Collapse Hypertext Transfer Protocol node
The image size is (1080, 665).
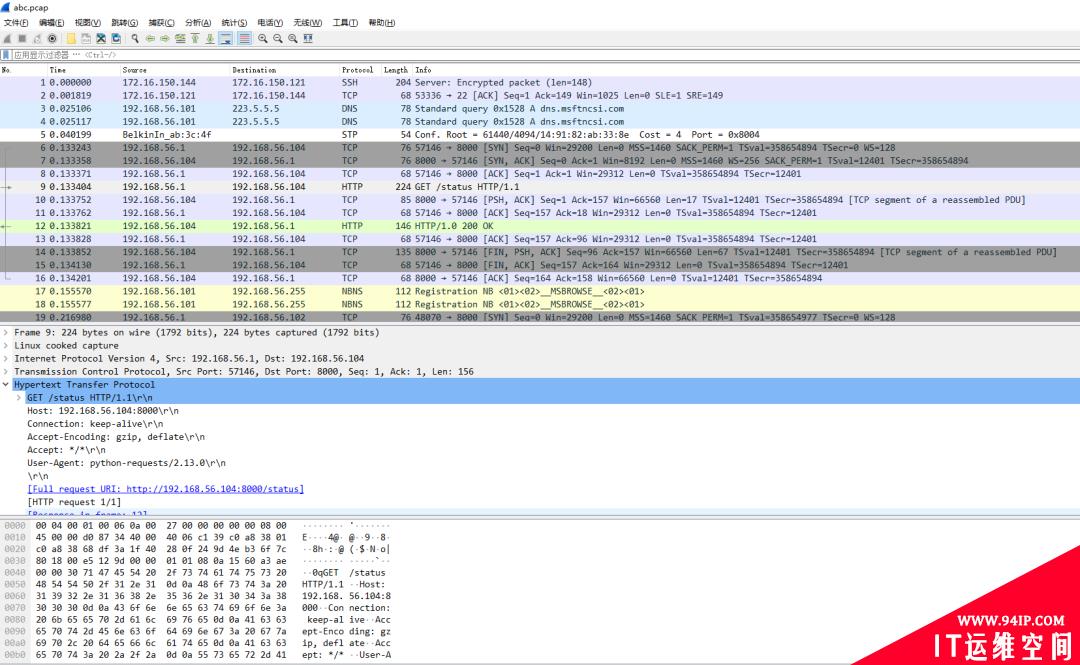pyautogui.click(x=6, y=385)
